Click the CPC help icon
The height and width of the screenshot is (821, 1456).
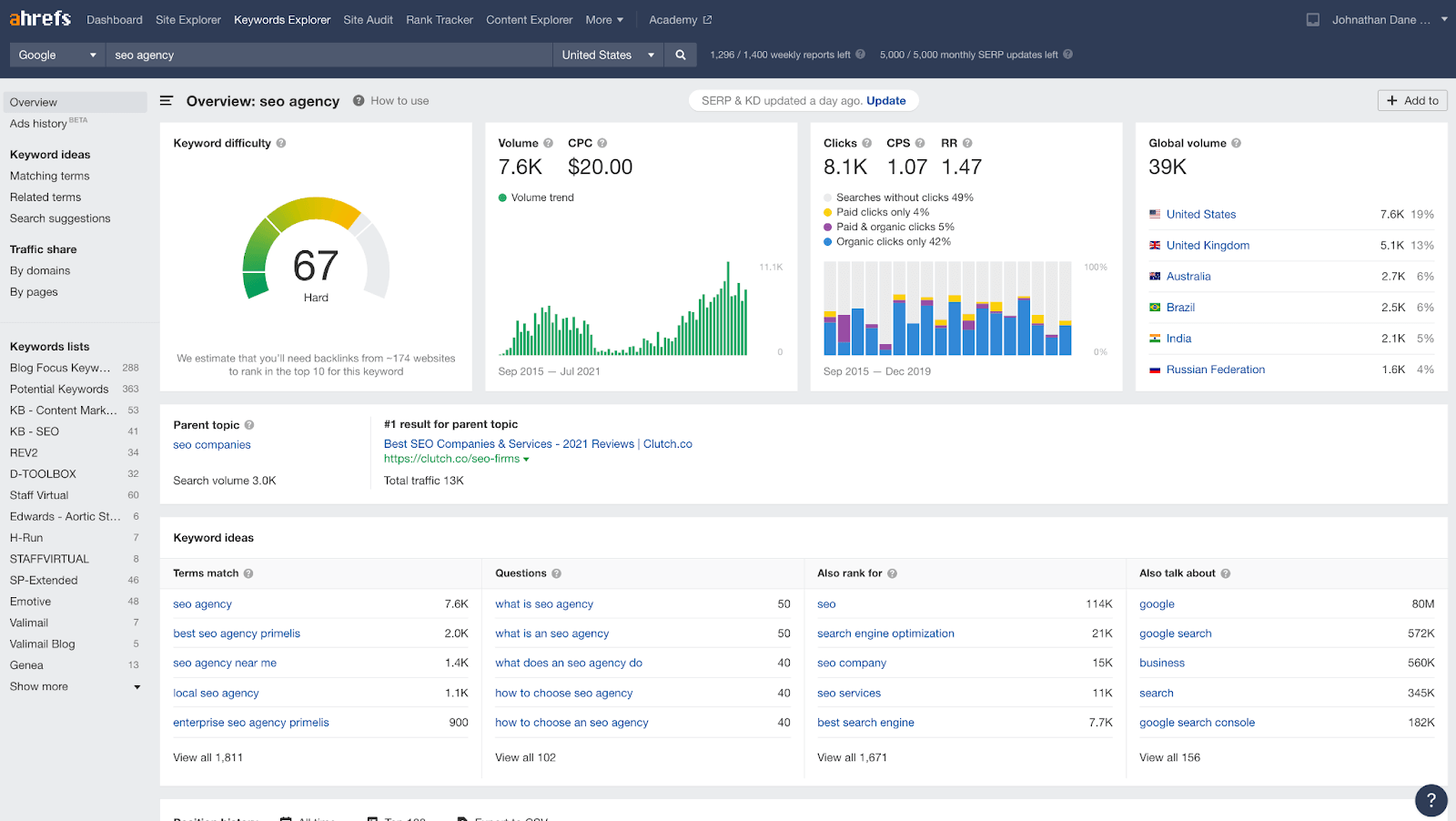coord(602,143)
